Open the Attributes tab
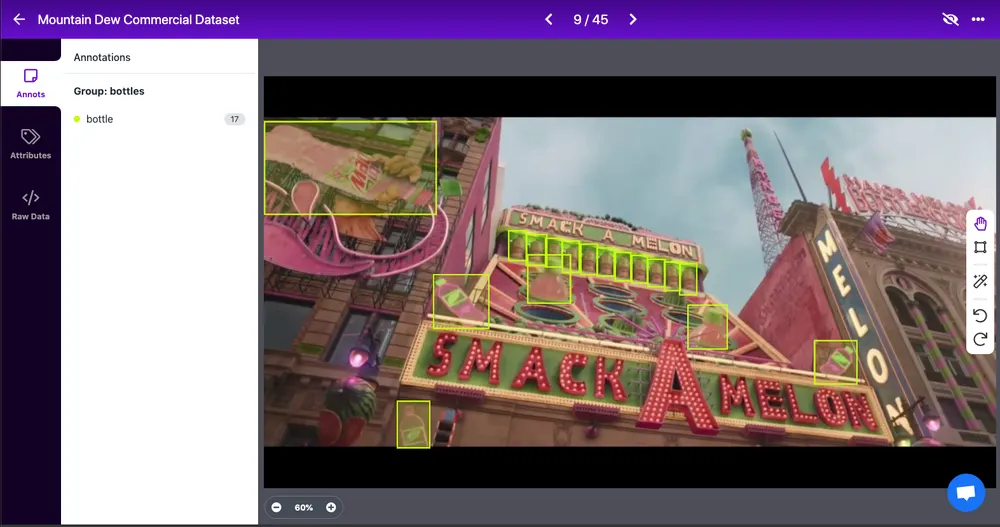 tap(31, 144)
